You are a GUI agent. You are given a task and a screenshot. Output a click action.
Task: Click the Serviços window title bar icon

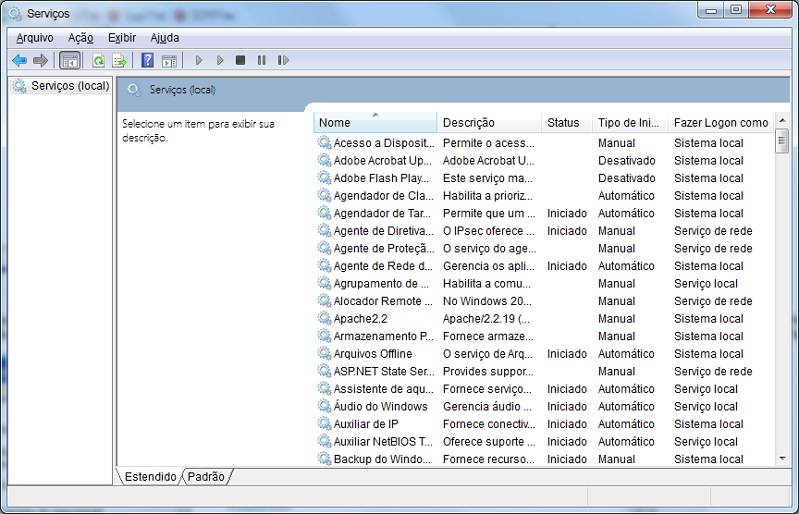(x=15, y=13)
